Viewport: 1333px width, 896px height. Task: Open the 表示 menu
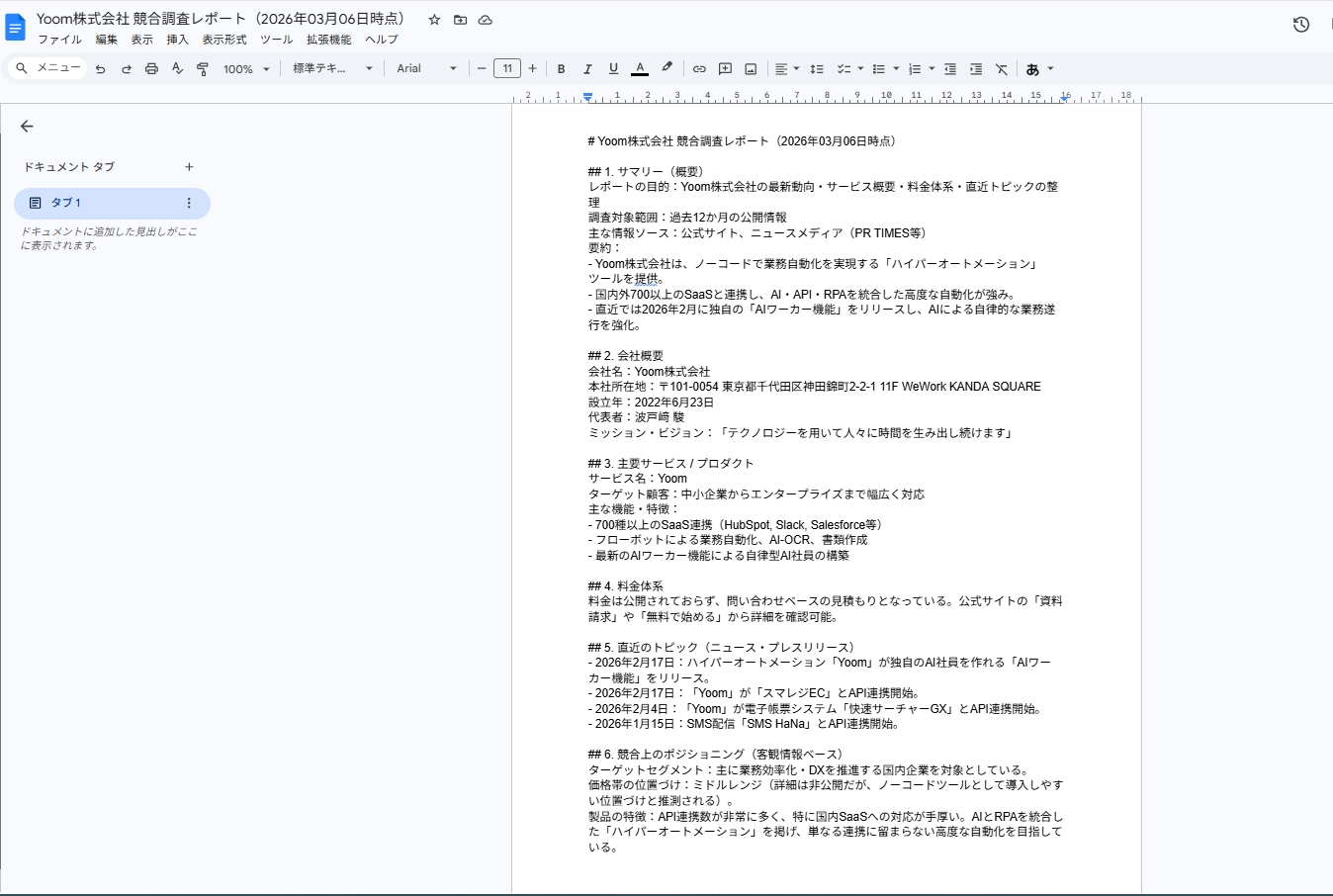pyautogui.click(x=142, y=40)
